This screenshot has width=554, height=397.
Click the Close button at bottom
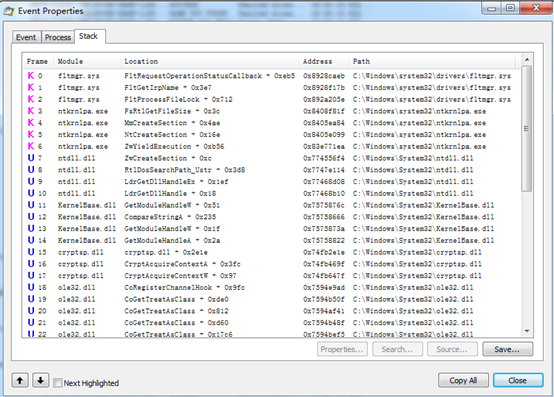518,380
